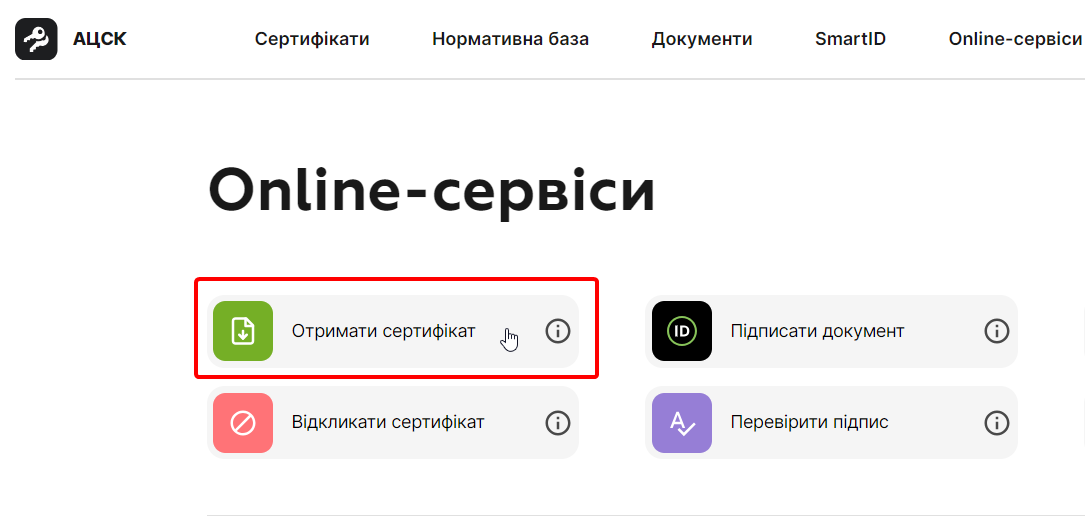Click the Online-сервіси page heading
This screenshot has width=1085, height=516.
[x=431, y=190]
